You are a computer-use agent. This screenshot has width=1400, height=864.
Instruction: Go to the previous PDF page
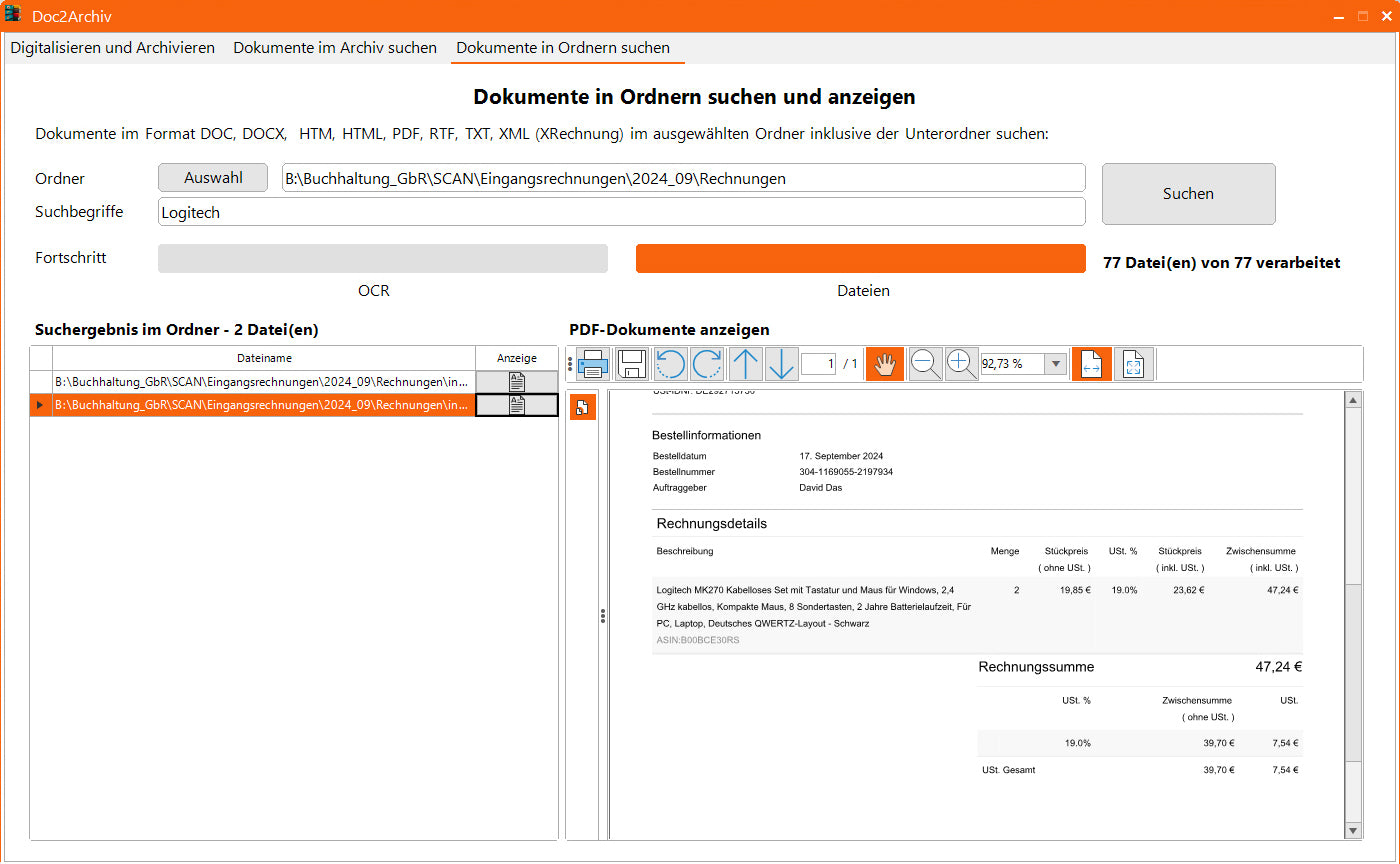(745, 364)
